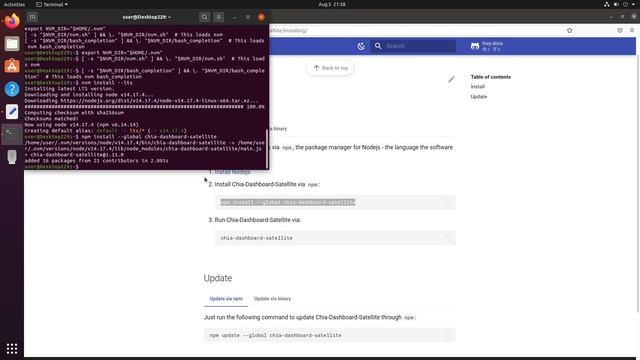Open the power icon in top bar
This screenshot has height=360, width=640.
pyautogui.click(x=625, y=4)
